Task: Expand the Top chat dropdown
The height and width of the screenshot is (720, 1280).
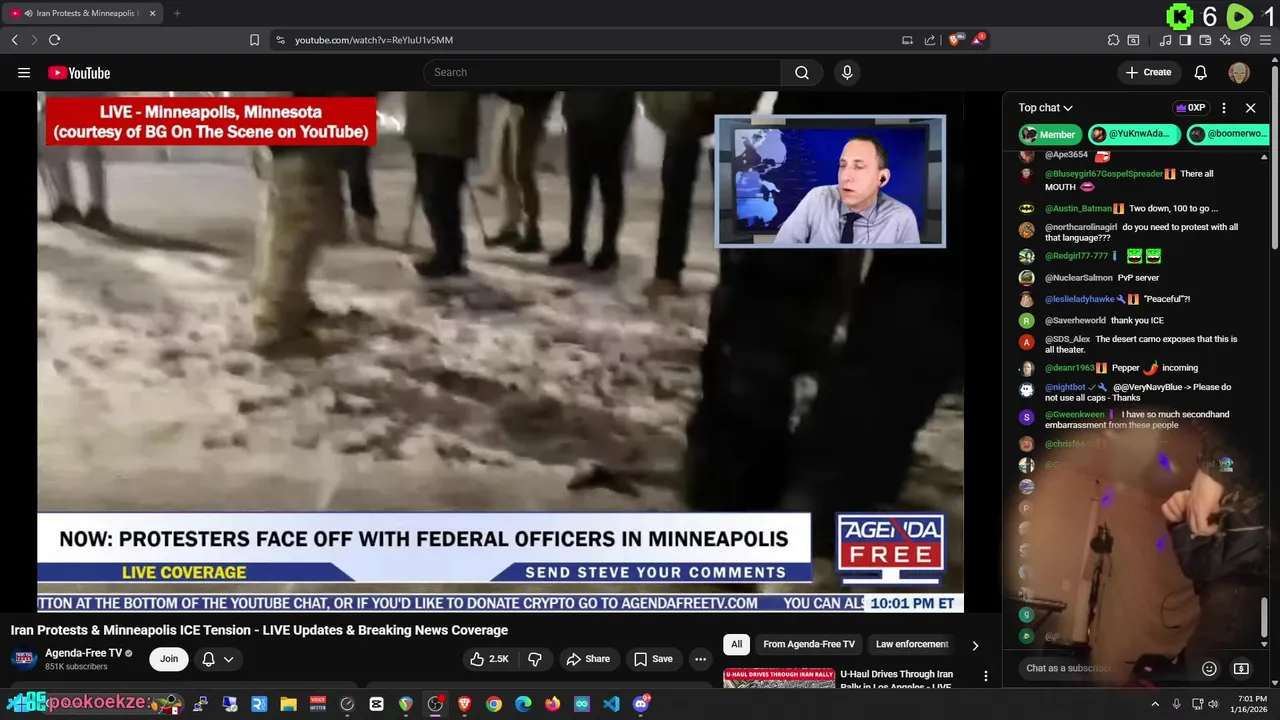Action: pyautogui.click(x=1045, y=107)
